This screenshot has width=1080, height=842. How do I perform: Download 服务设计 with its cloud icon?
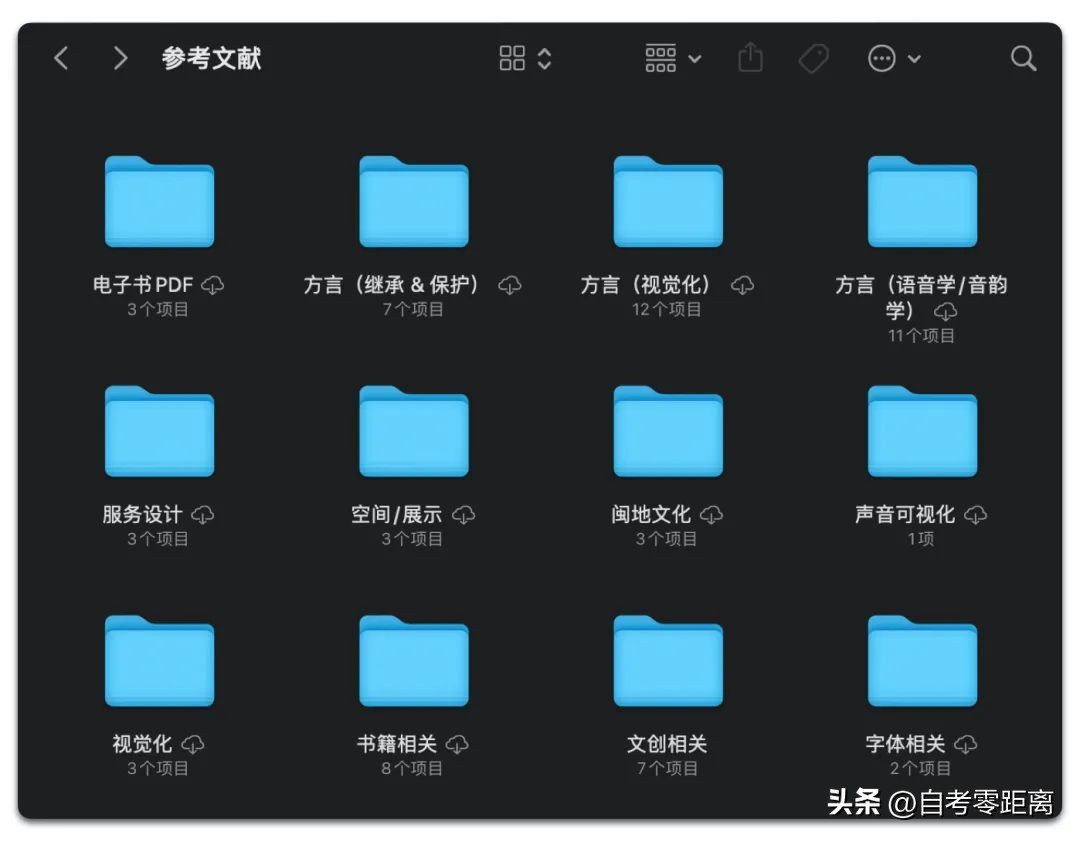click(205, 514)
